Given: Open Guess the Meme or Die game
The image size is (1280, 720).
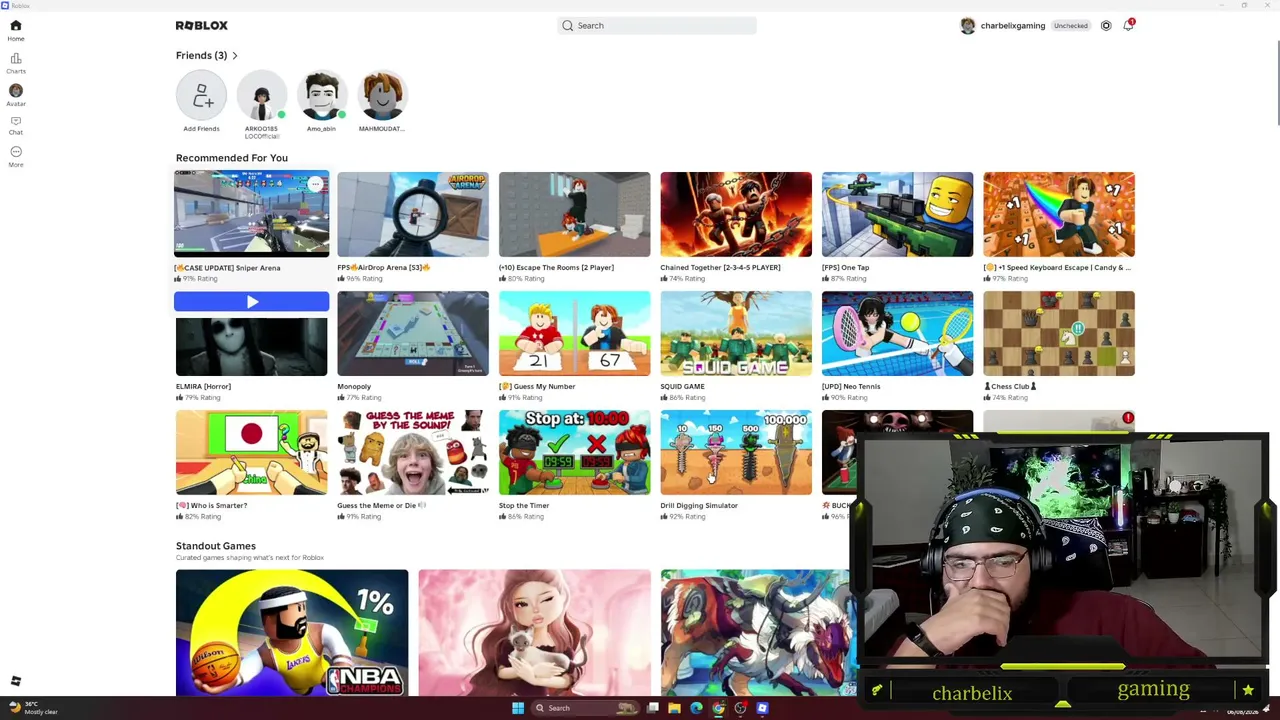Looking at the screenshot, I should [413, 452].
